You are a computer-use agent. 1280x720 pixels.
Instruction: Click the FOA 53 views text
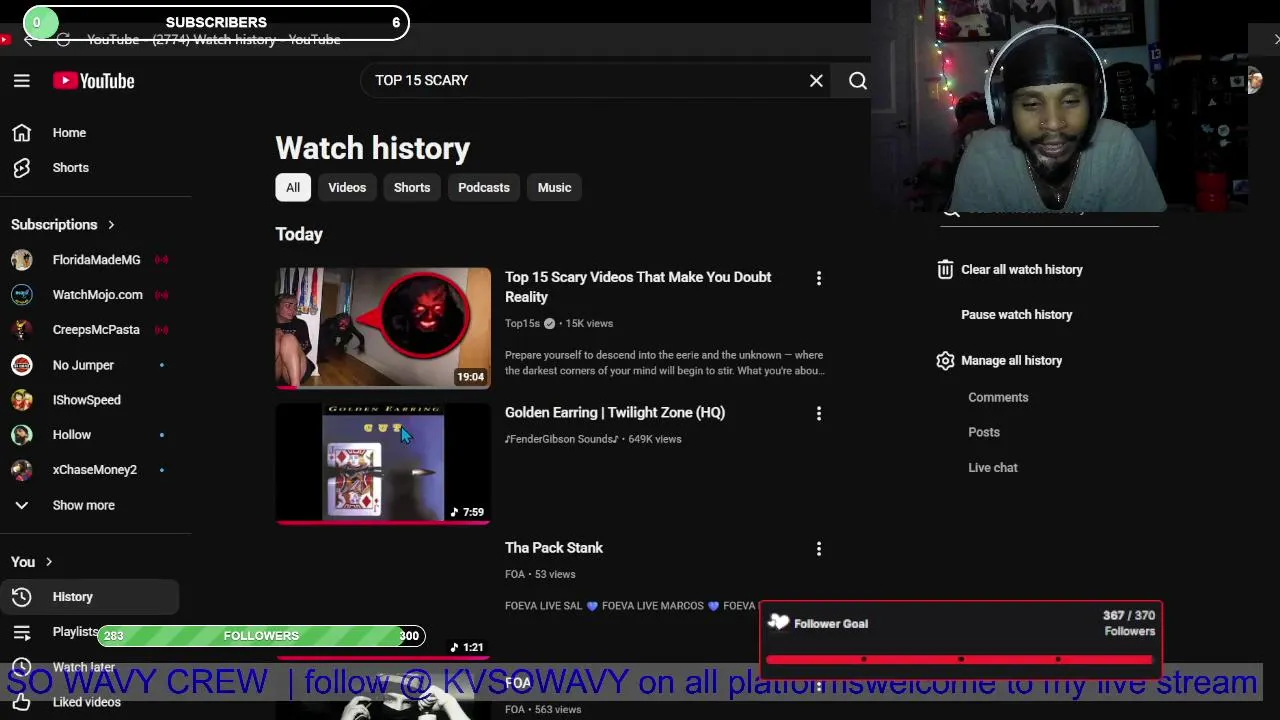(540, 575)
